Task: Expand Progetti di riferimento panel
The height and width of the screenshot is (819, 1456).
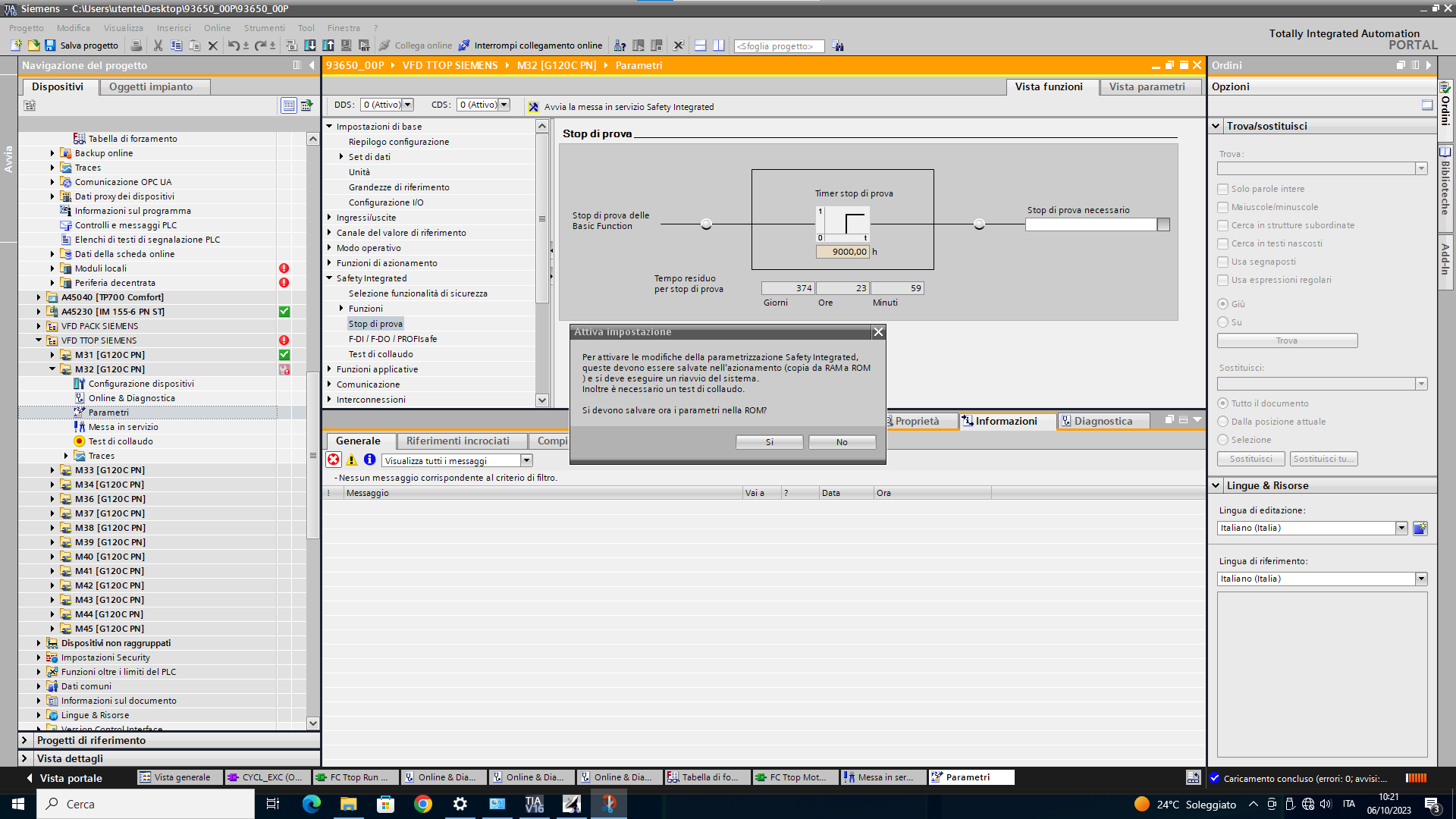Action: pos(24,741)
